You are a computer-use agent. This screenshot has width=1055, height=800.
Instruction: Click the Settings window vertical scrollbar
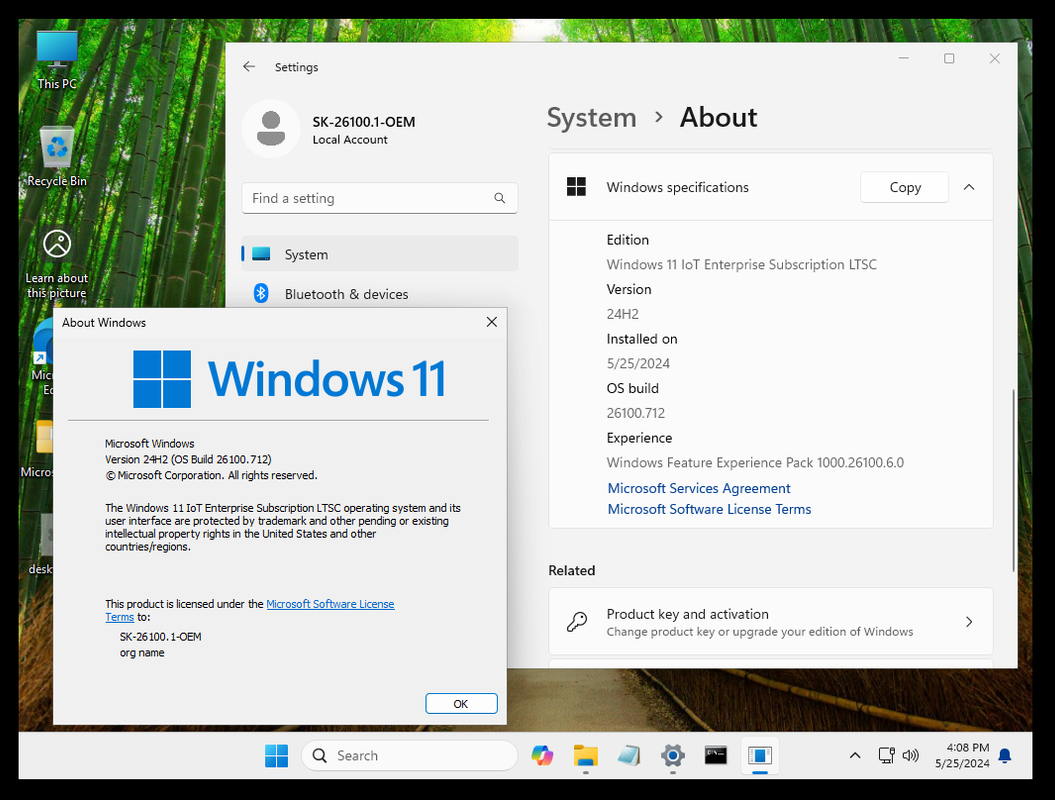pyautogui.click(x=1013, y=480)
